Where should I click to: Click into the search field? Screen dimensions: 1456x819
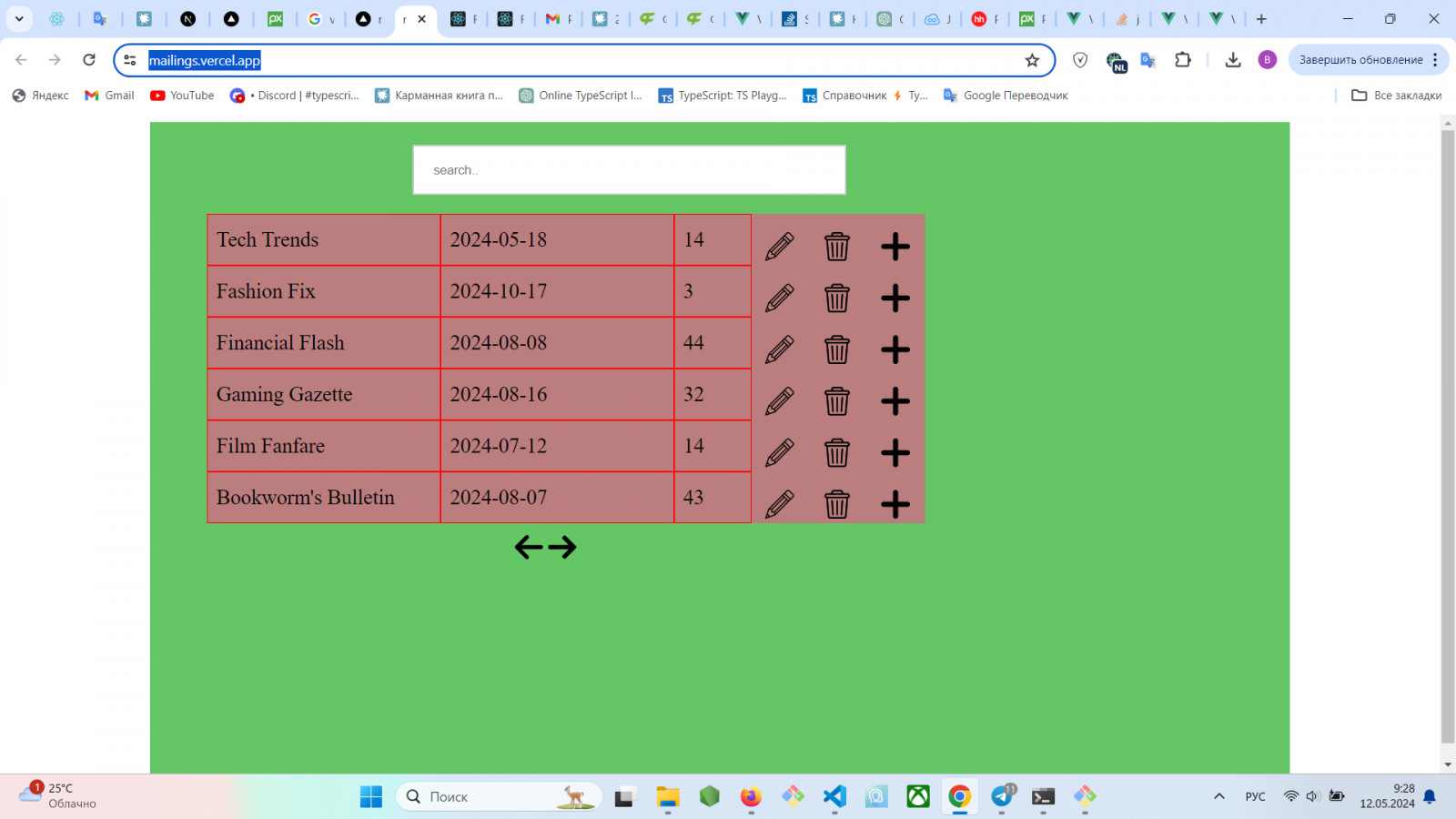(629, 170)
